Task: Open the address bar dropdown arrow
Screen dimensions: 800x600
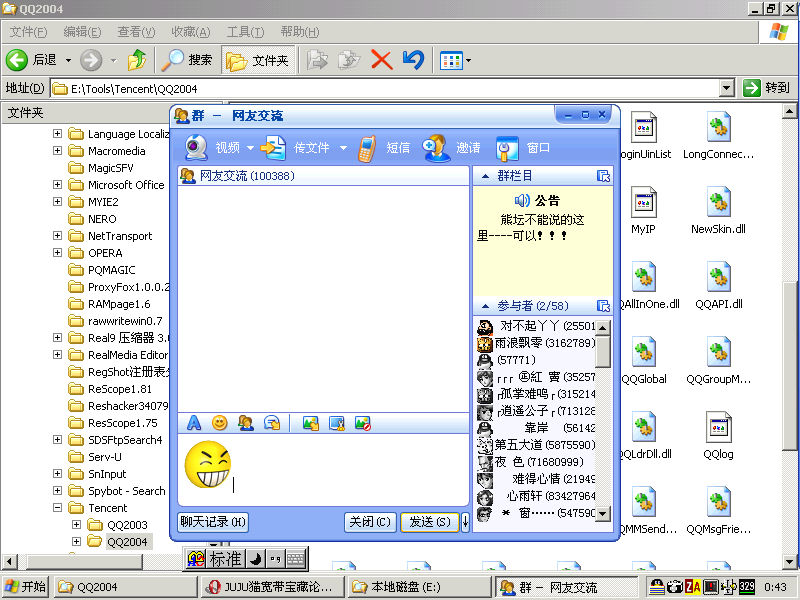Action: [x=727, y=88]
